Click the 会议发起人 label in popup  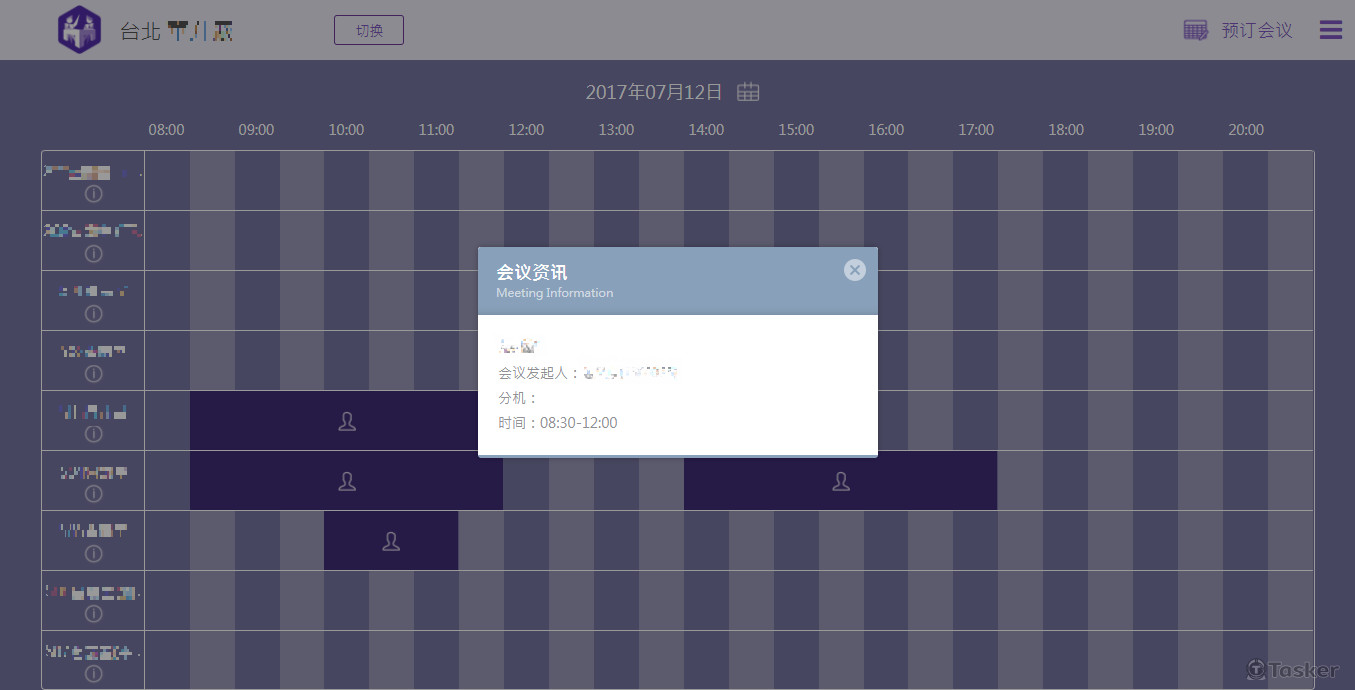click(539, 373)
